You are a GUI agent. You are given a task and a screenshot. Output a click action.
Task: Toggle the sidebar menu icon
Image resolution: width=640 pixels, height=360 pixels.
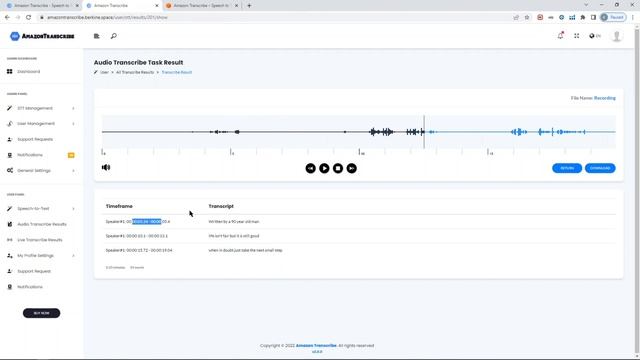(x=97, y=36)
